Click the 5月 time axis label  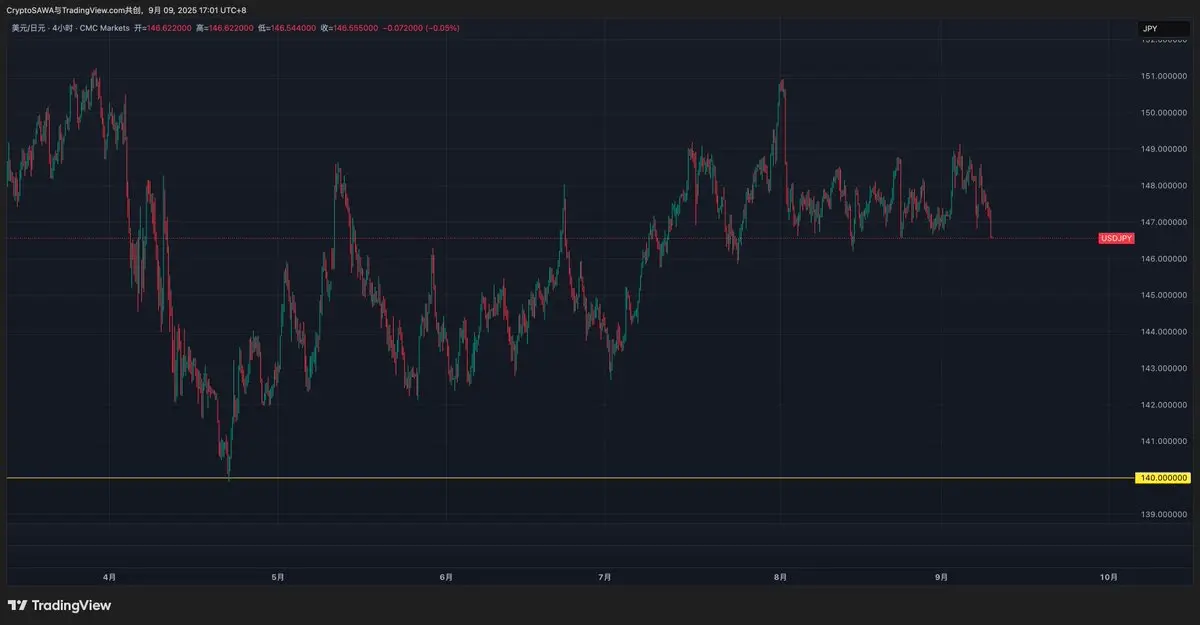[278, 577]
